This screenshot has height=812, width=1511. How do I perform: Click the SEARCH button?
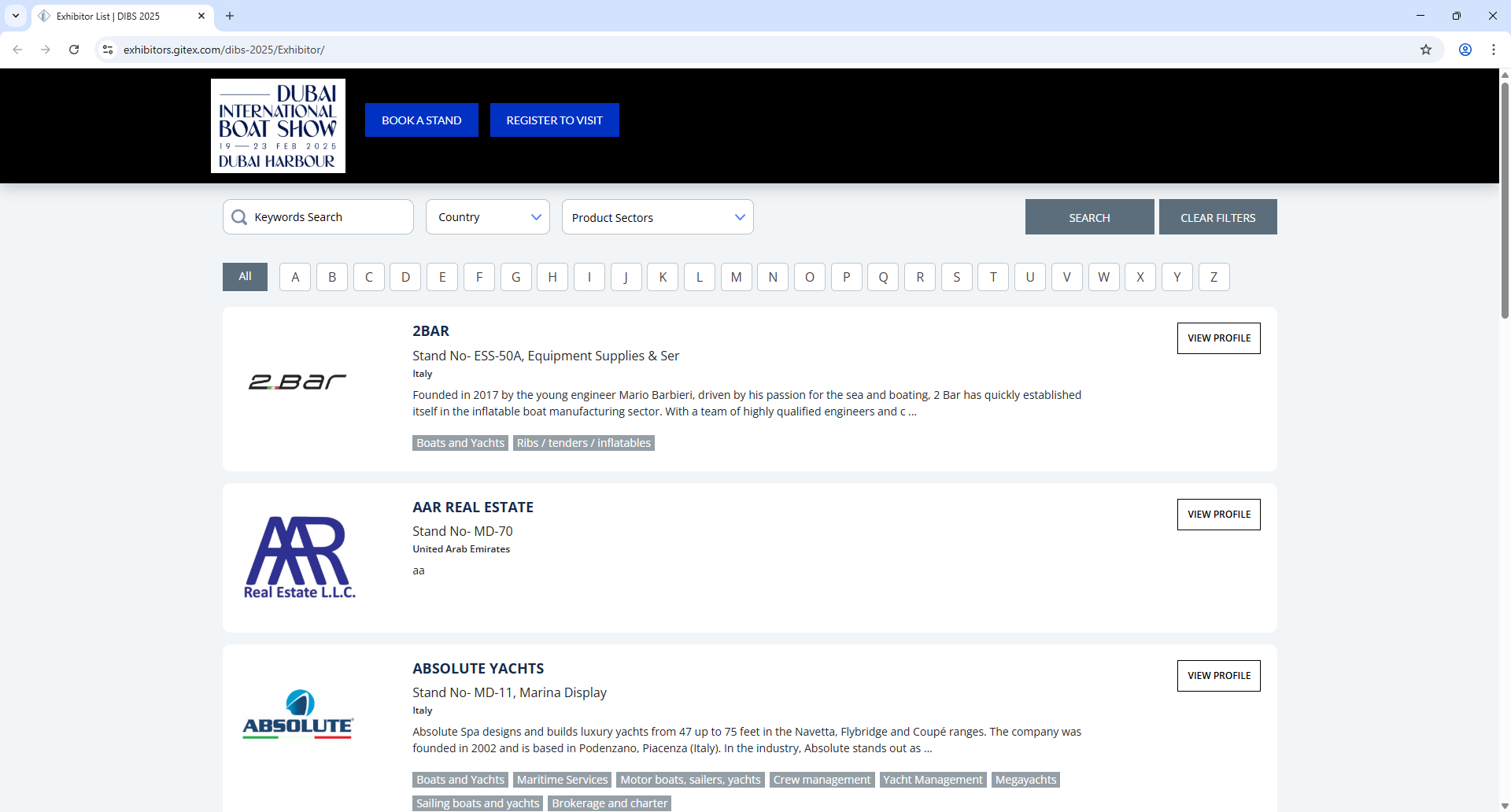click(x=1089, y=216)
